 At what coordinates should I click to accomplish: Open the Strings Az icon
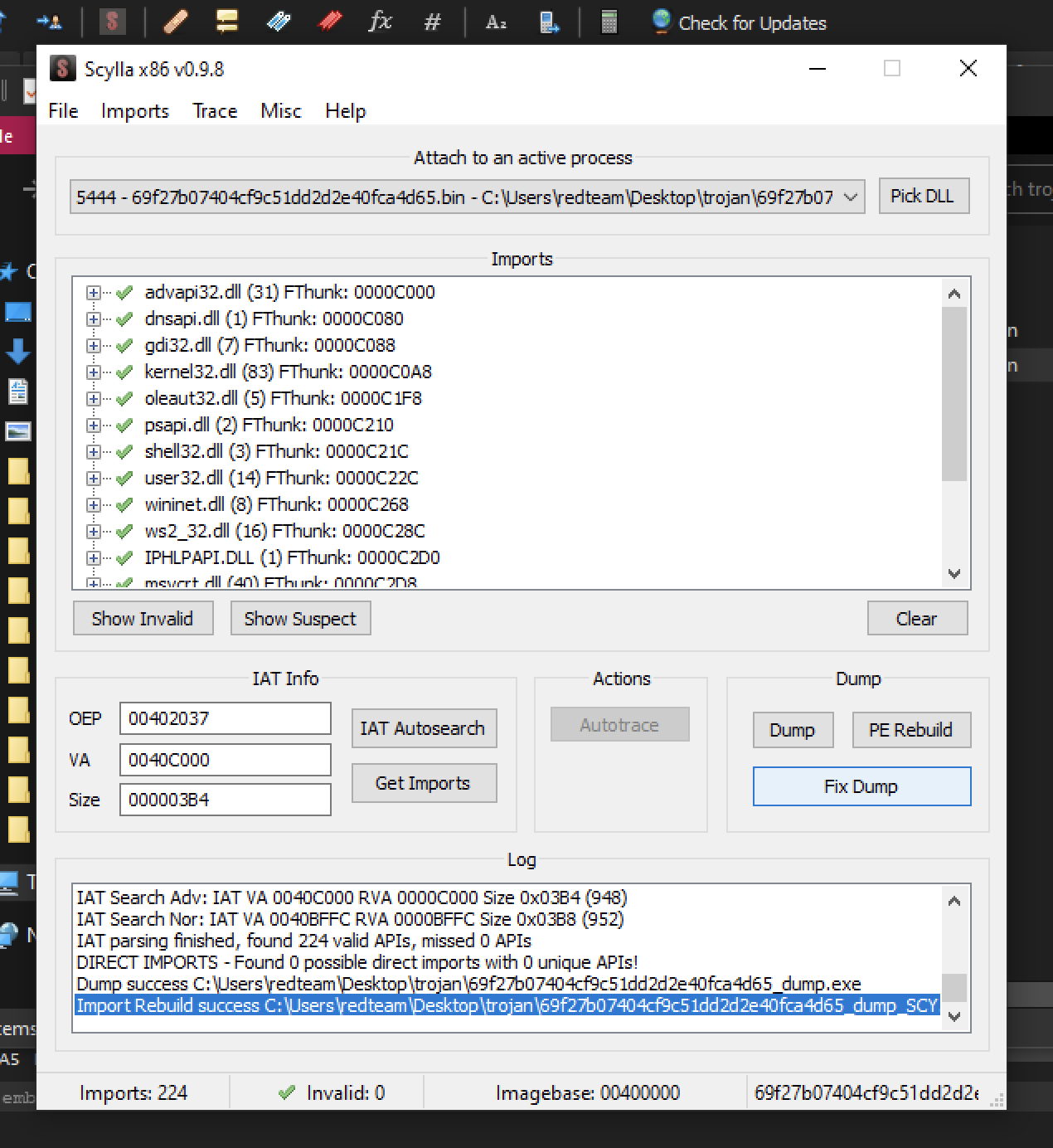tap(495, 22)
